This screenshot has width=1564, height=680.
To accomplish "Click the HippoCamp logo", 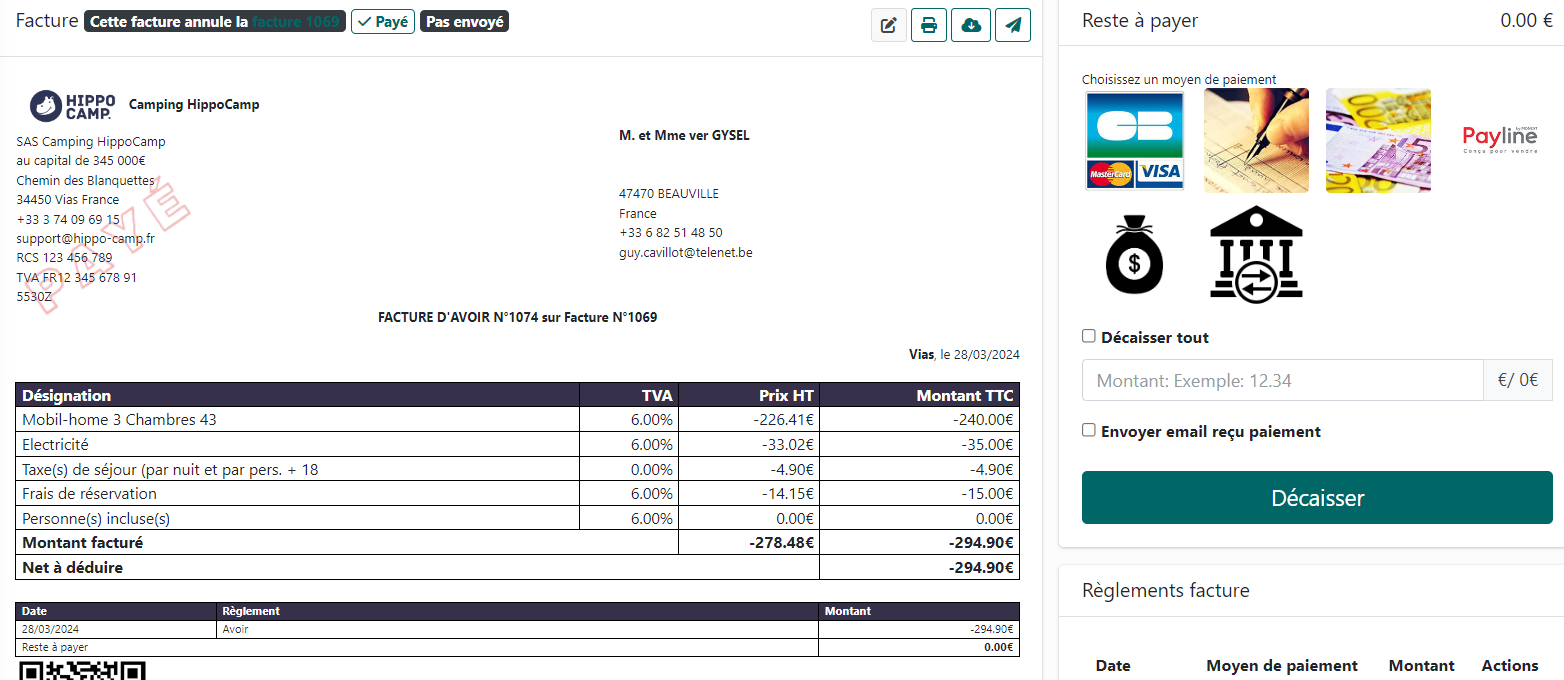I will 73,105.
